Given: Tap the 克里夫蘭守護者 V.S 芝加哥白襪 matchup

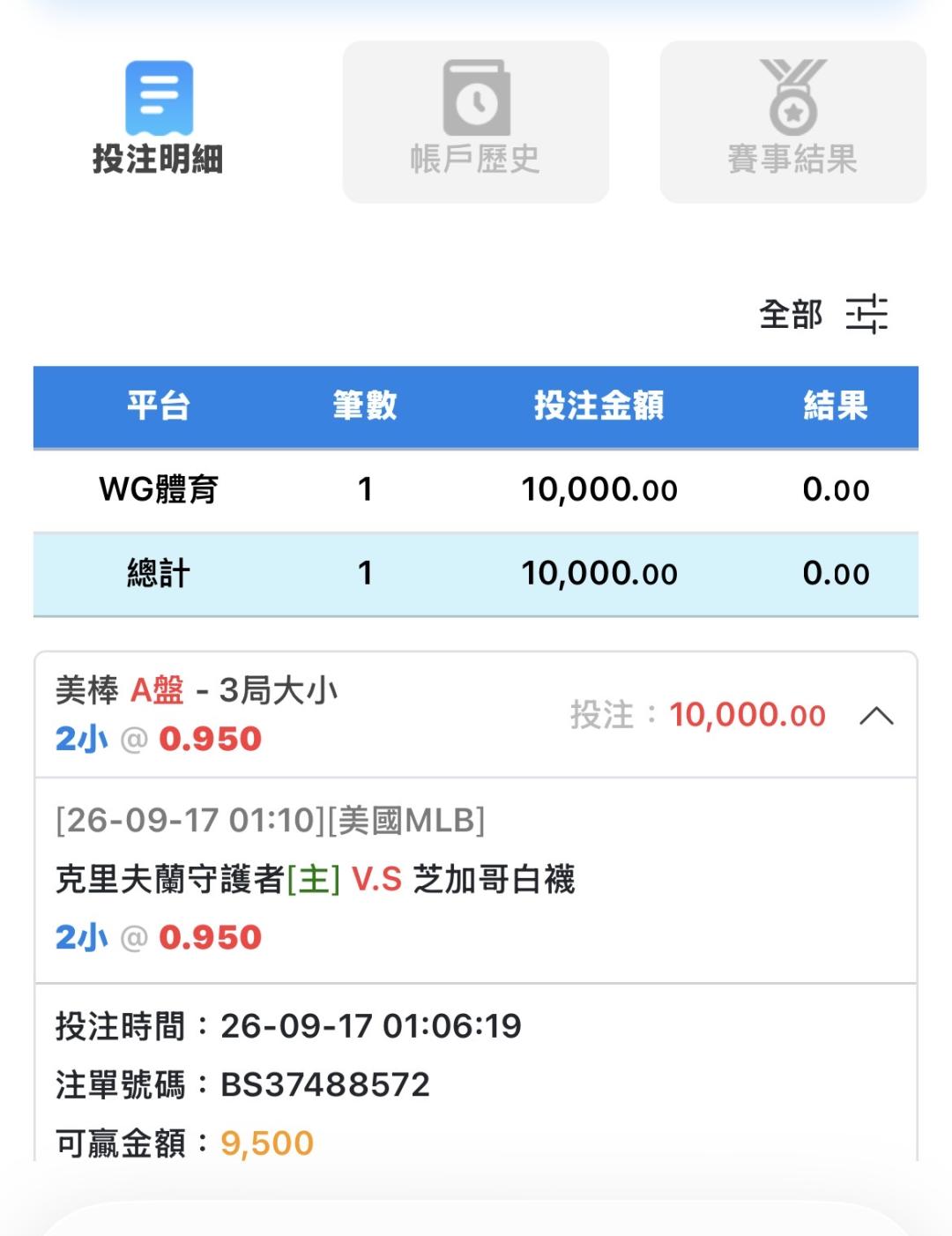Looking at the screenshot, I should tap(315, 880).
